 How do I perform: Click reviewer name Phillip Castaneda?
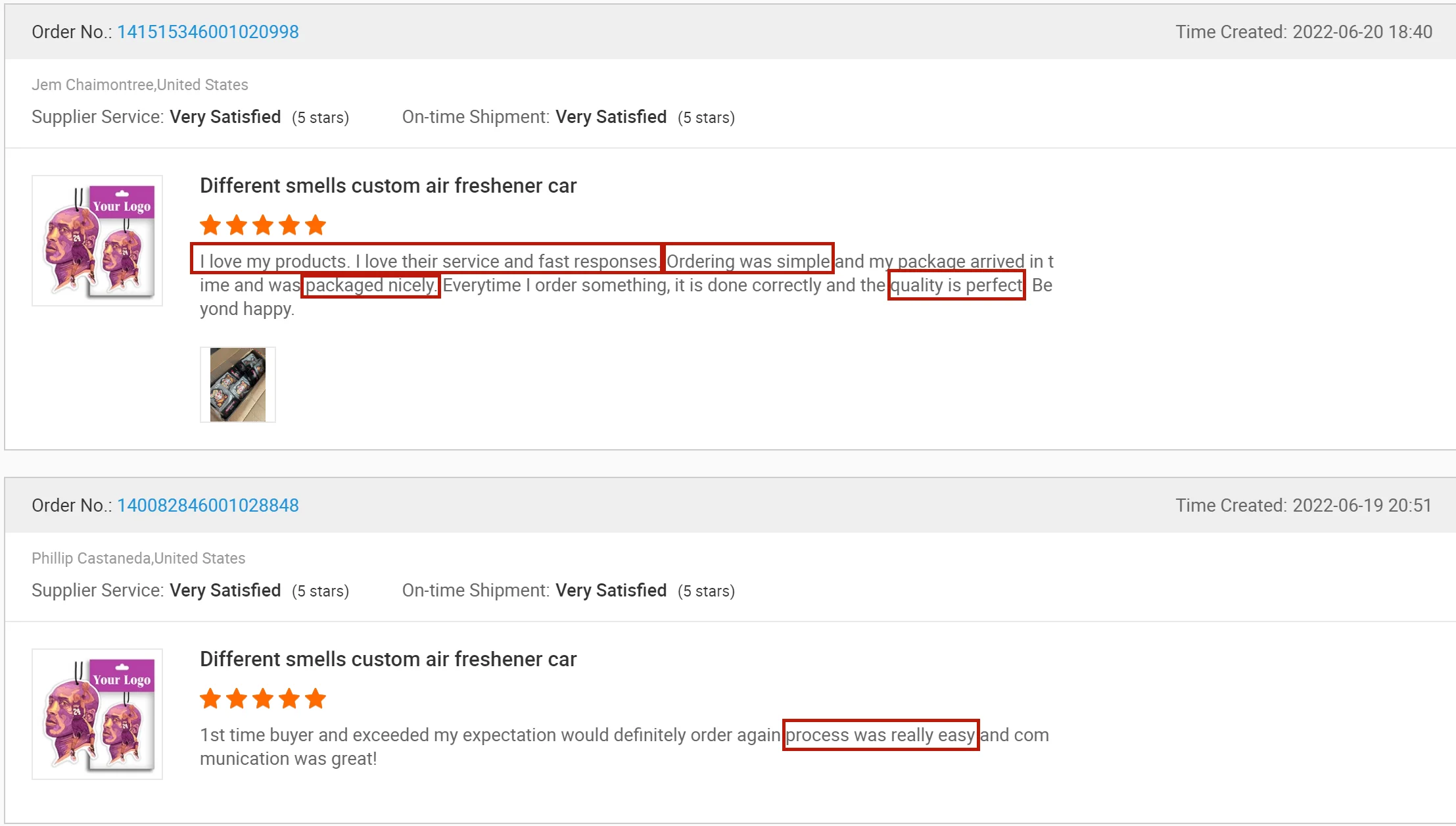(x=91, y=558)
